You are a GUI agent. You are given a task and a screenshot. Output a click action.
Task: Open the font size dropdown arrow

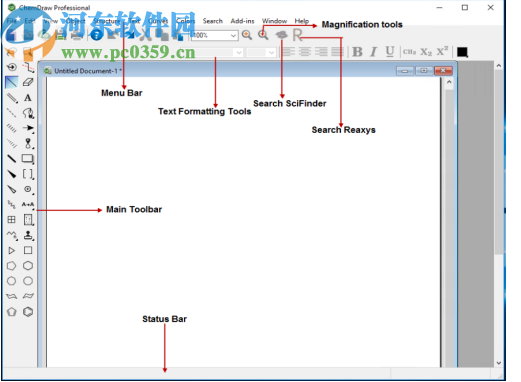pos(271,52)
